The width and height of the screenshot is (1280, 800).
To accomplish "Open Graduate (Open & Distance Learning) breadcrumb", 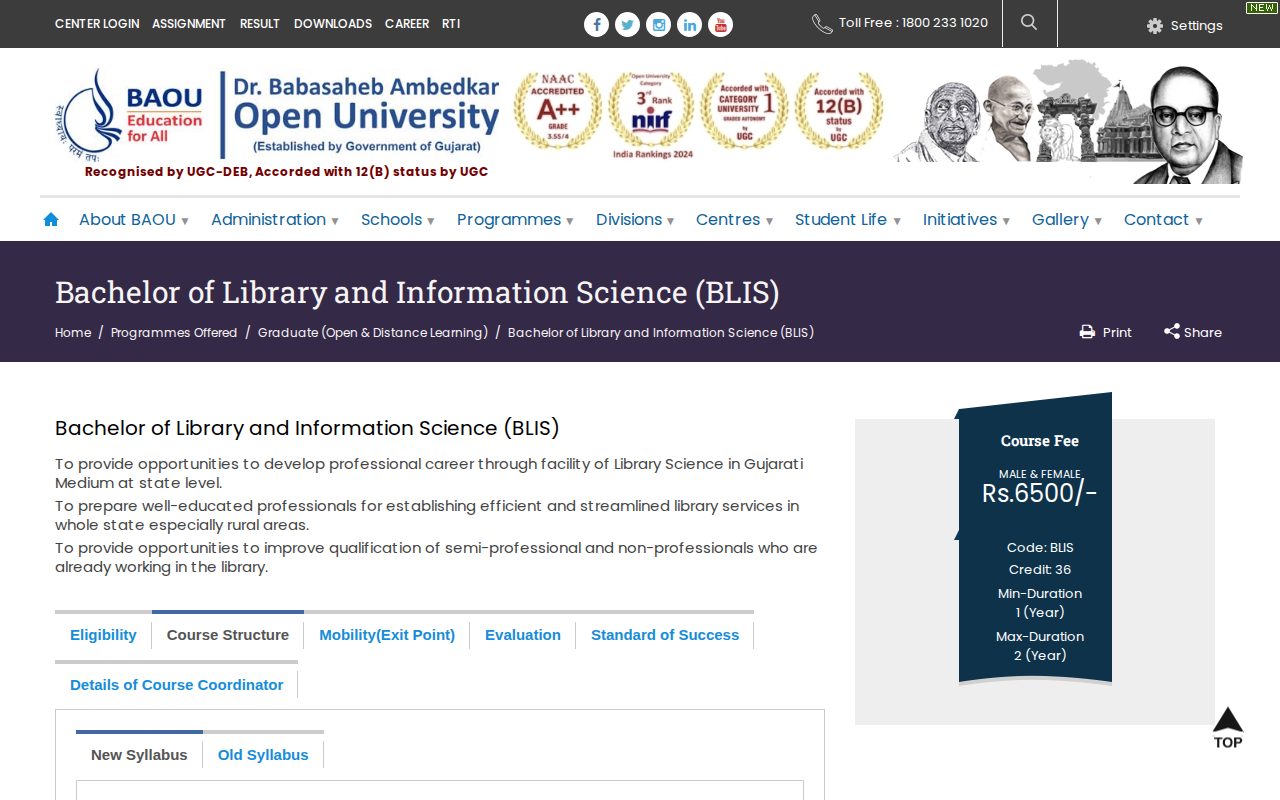I will click(x=373, y=333).
